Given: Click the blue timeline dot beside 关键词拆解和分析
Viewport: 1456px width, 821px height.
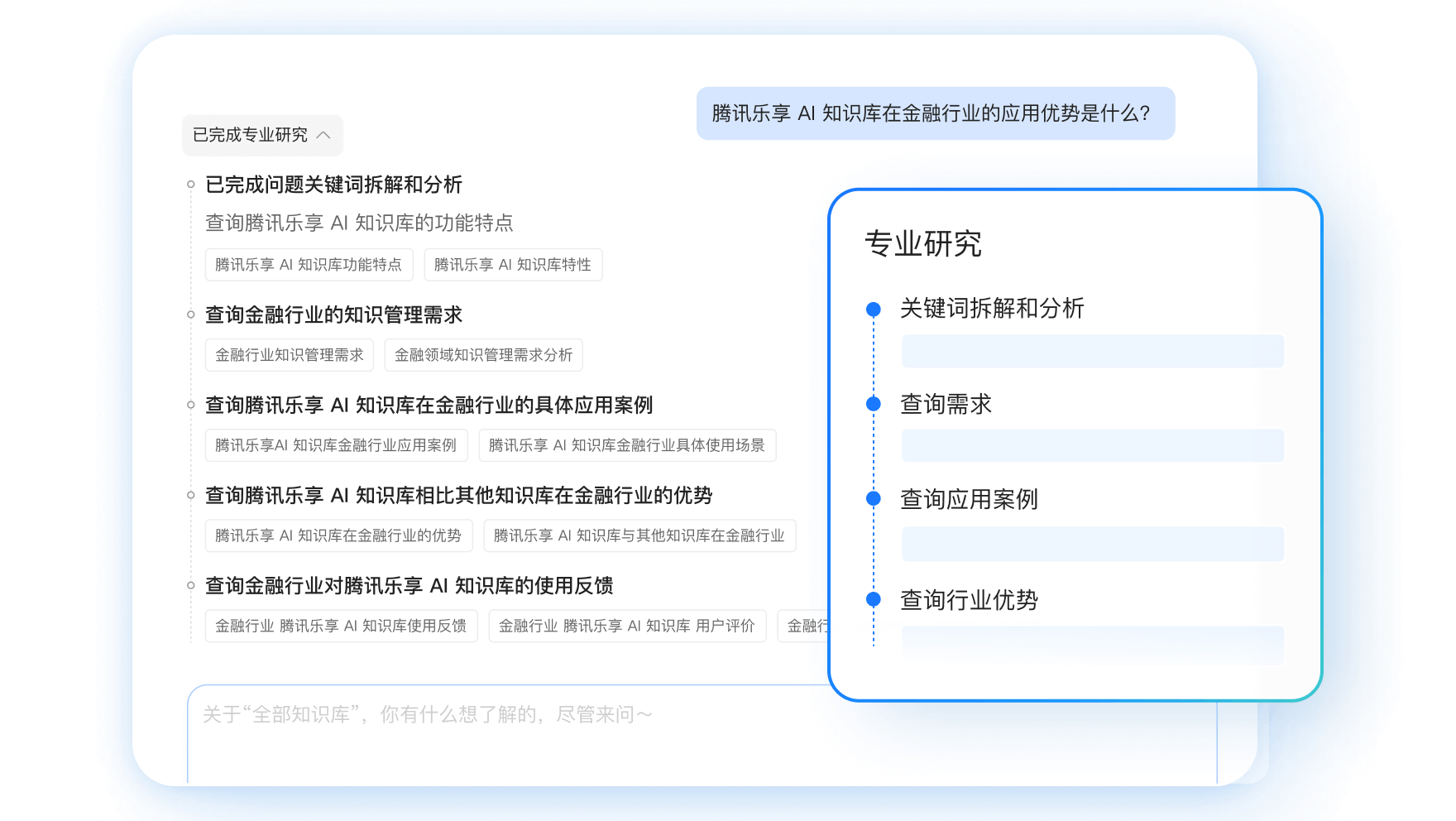Looking at the screenshot, I should point(873,310).
